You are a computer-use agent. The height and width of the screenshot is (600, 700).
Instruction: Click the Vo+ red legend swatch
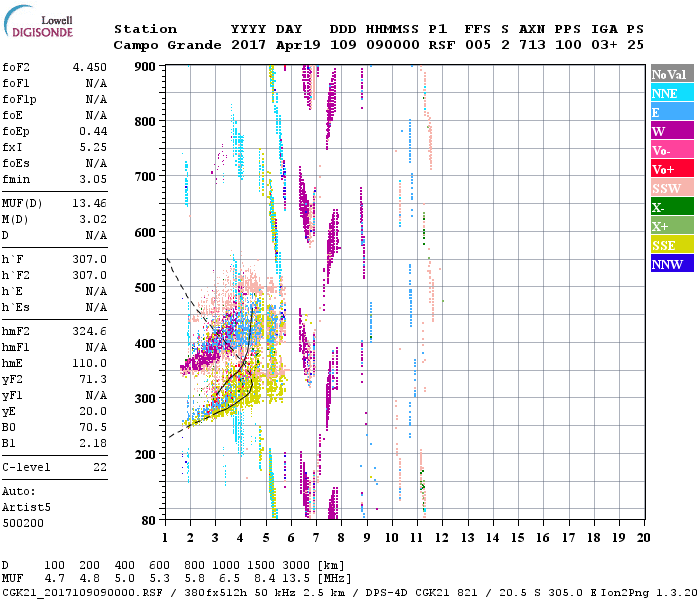[x=672, y=169]
